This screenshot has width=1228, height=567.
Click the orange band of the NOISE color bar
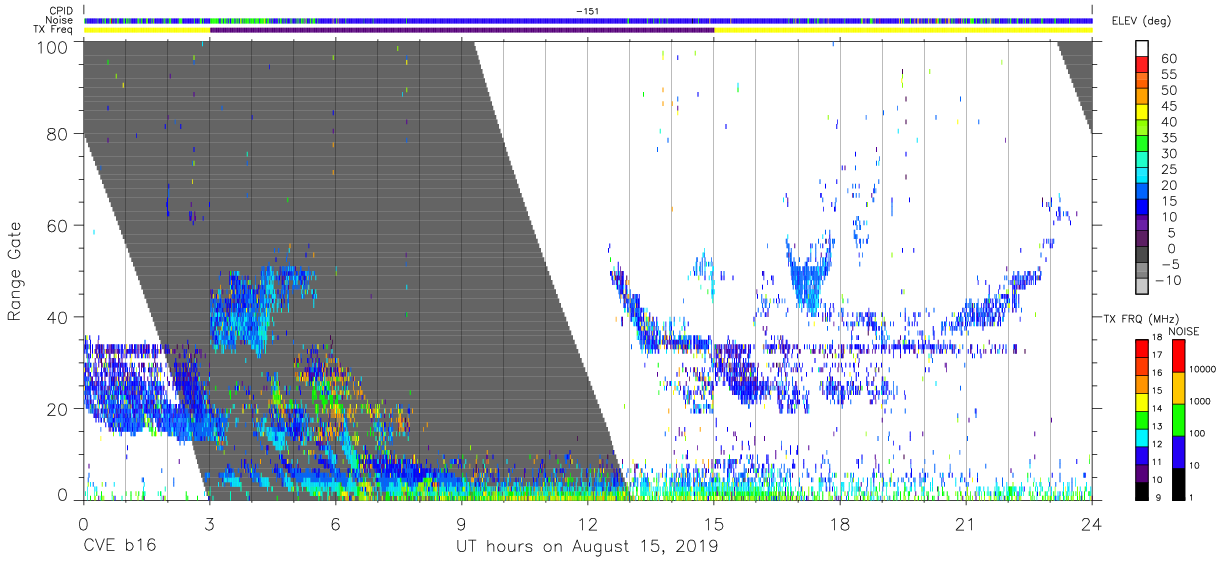[x=1178, y=387]
